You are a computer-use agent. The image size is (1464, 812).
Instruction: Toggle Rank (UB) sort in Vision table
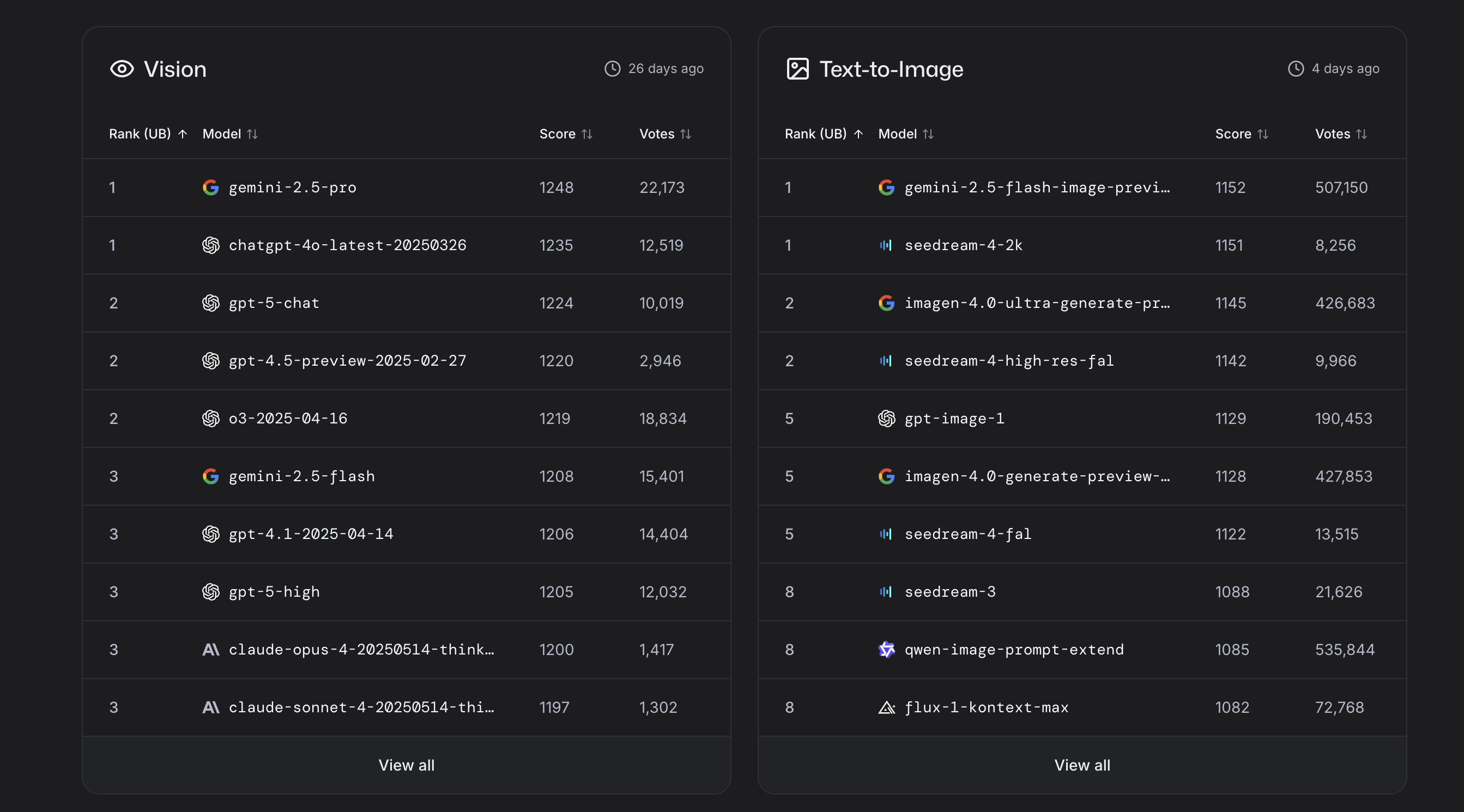coord(148,134)
